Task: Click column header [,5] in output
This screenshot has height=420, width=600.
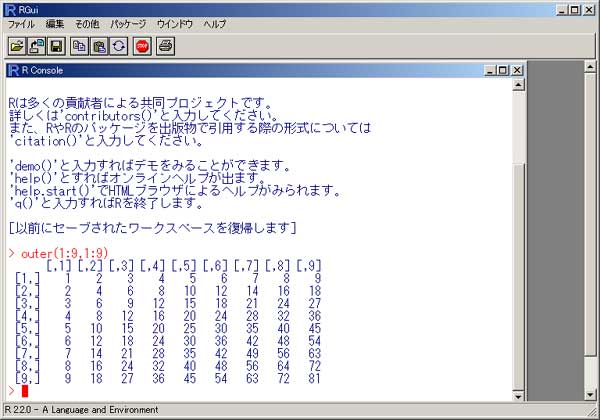Action: coord(184,265)
